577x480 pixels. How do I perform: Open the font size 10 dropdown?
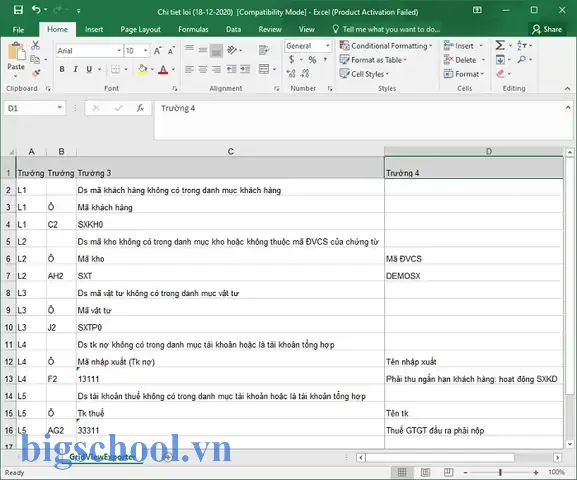click(146, 50)
